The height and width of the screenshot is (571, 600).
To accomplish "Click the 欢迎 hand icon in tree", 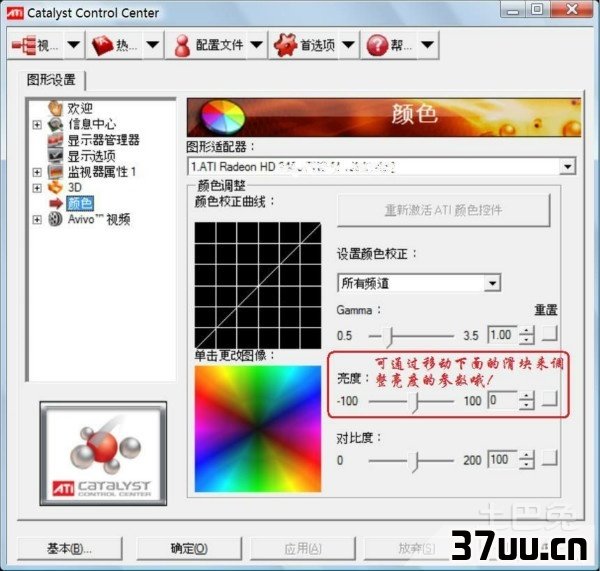I will (x=55, y=108).
